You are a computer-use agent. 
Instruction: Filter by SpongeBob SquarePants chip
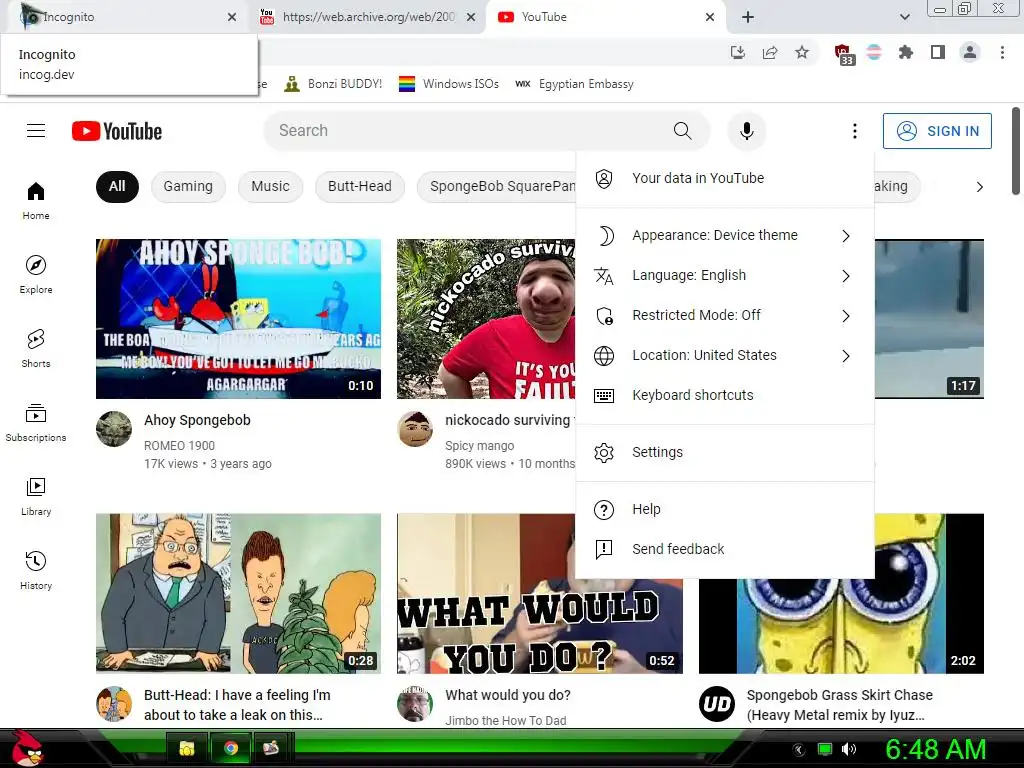(x=497, y=186)
